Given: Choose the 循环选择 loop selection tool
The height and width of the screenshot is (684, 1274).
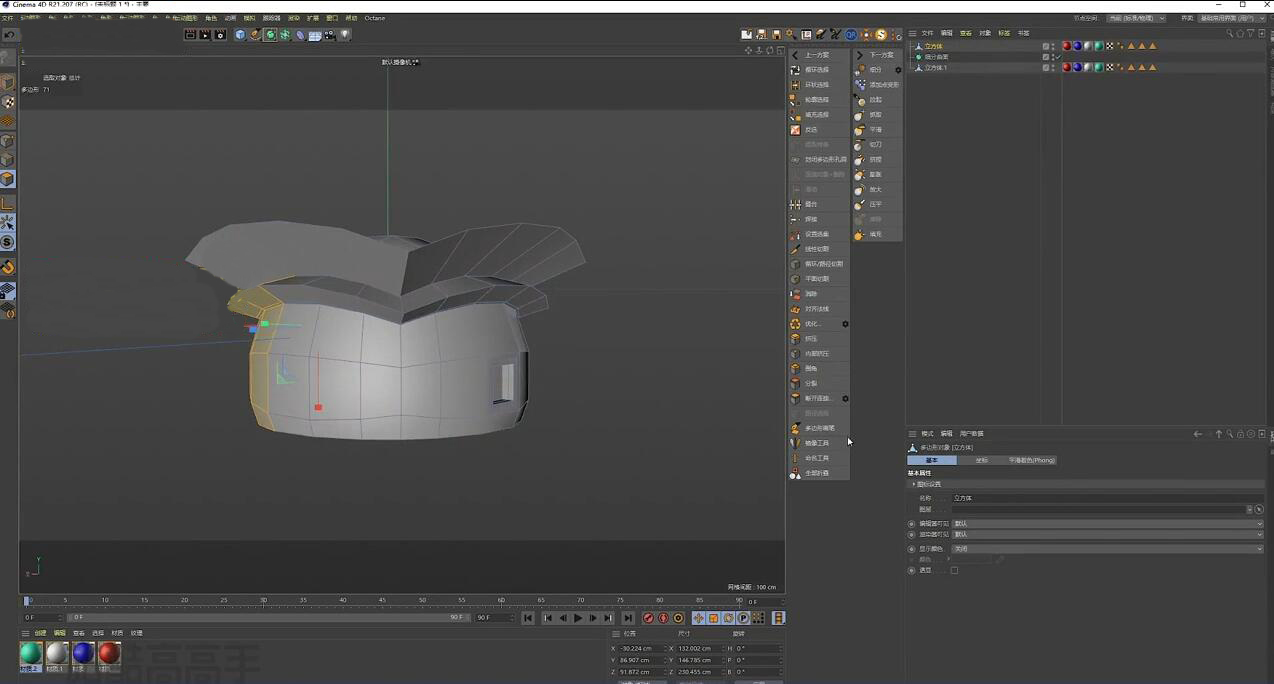Looking at the screenshot, I should point(817,70).
